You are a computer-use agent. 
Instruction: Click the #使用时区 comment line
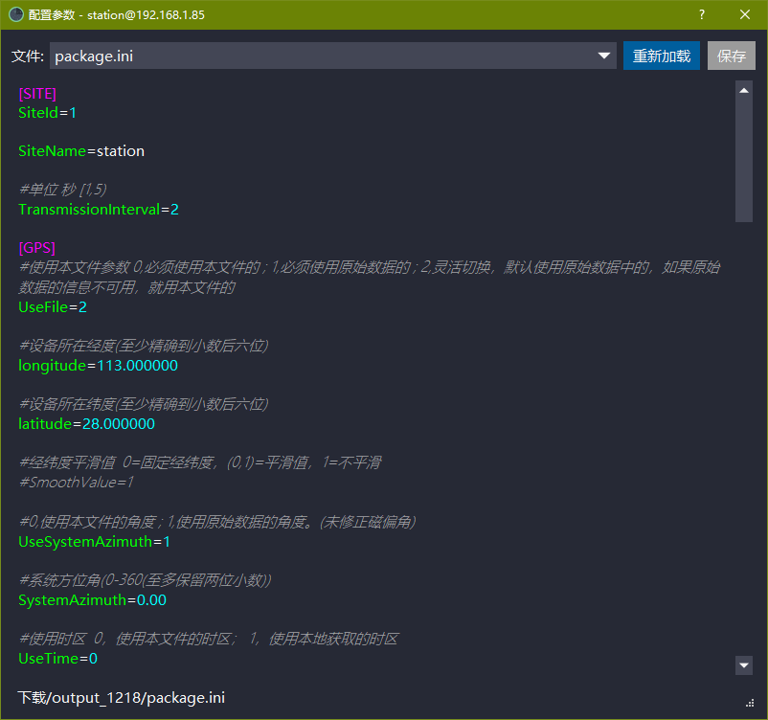click(x=209, y=639)
